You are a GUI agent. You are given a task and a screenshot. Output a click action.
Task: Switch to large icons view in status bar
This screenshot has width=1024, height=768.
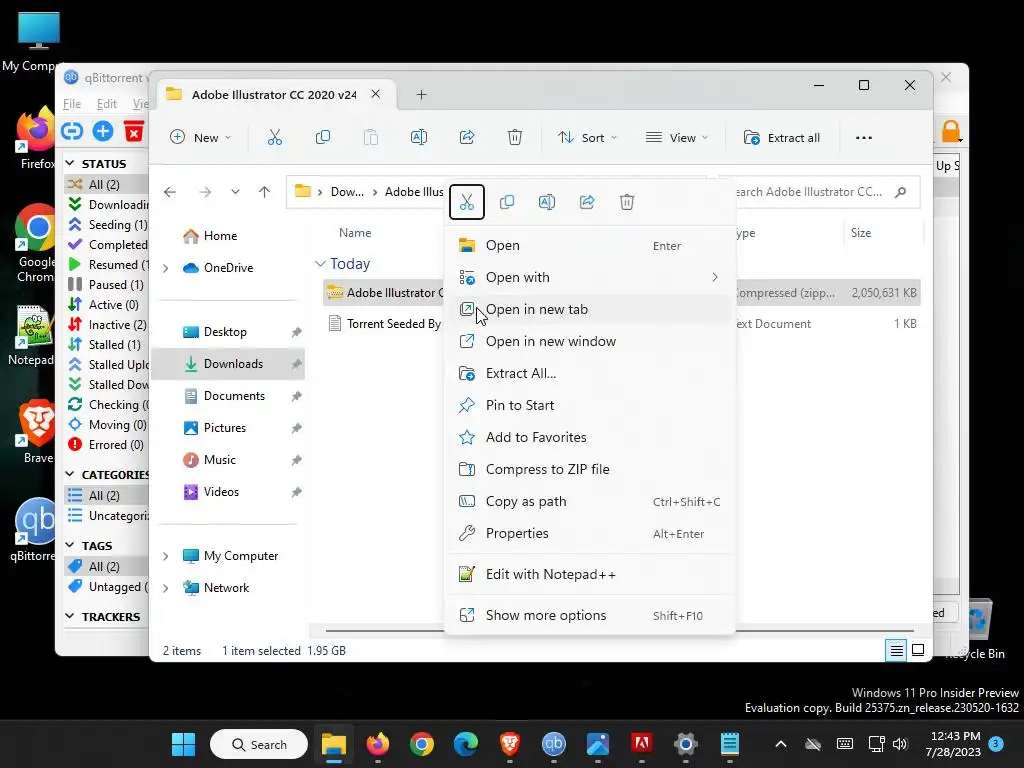coord(918,650)
